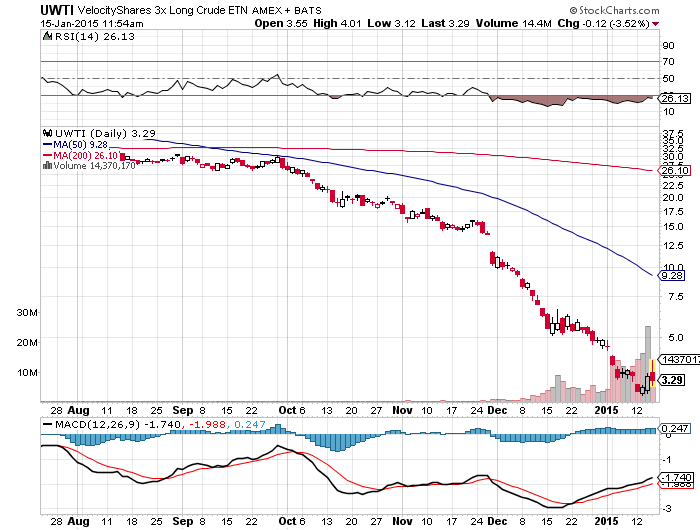Click Dec on the MACD panel date axis
This screenshot has height=530, width=700.
497,521
